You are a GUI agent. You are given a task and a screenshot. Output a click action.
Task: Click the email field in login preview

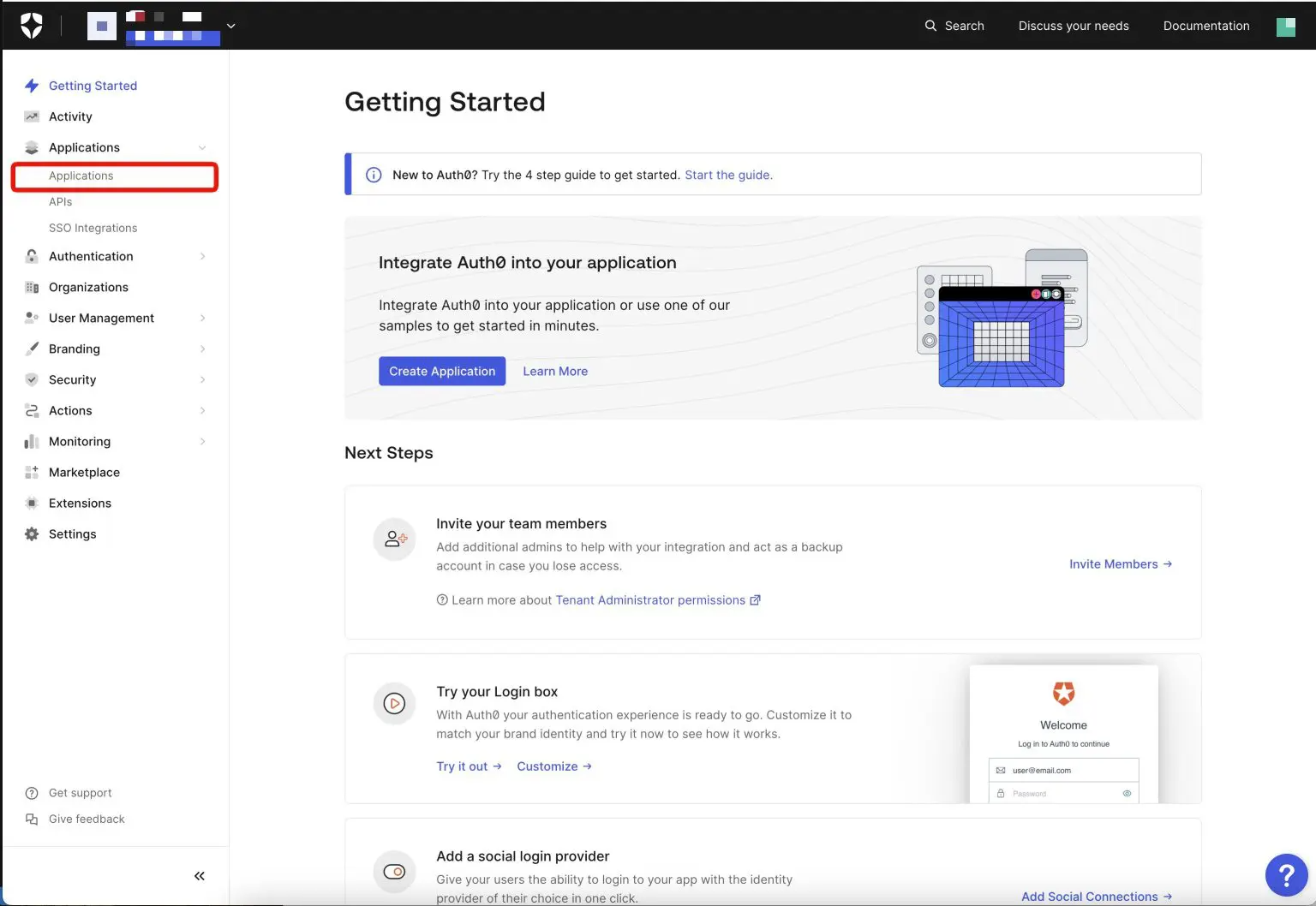coord(1064,770)
